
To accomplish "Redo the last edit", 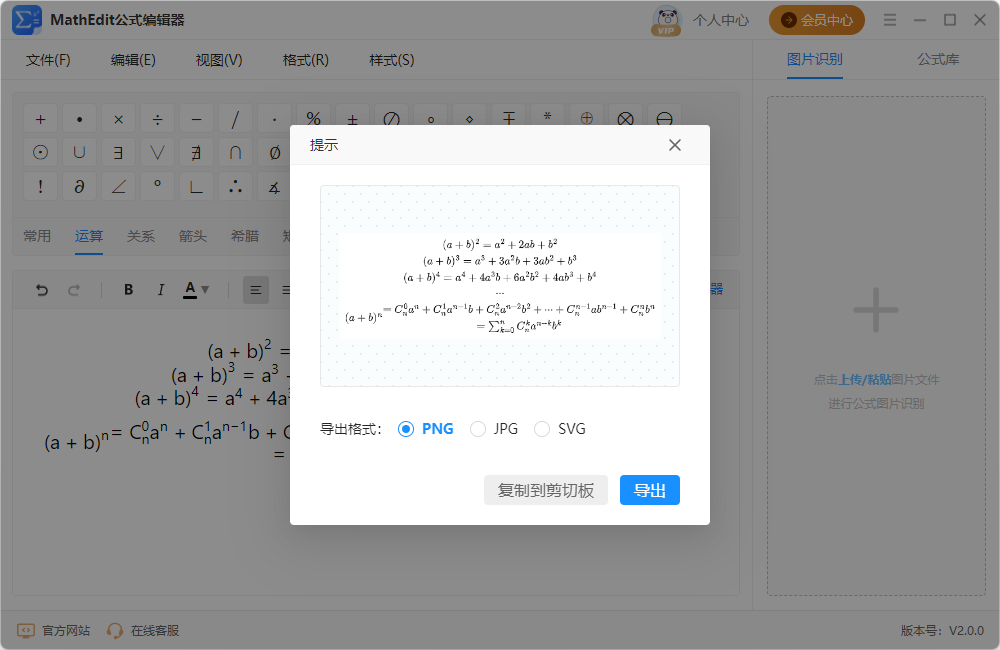I will [74, 290].
